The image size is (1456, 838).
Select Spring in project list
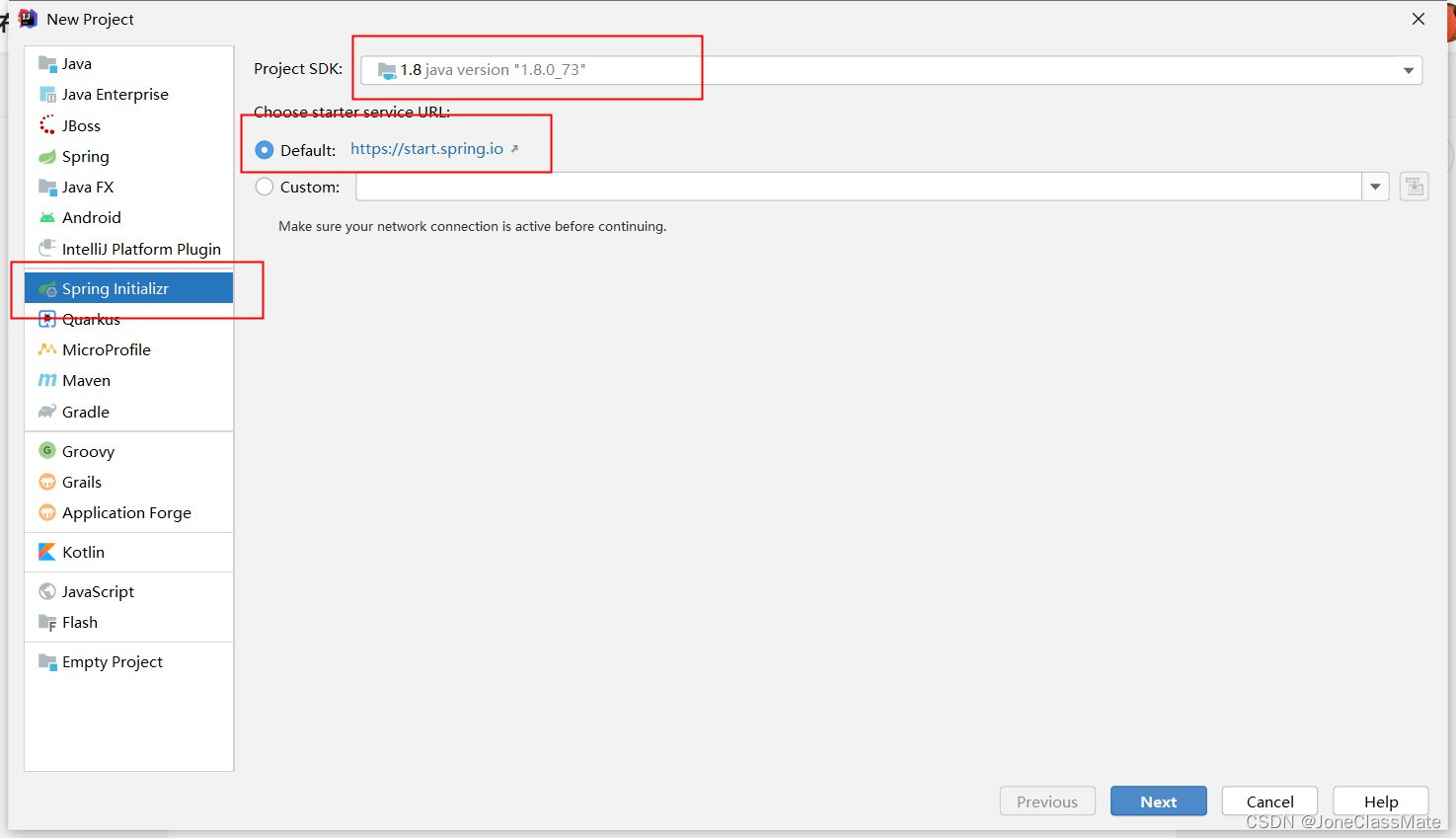pyautogui.click(x=129, y=156)
